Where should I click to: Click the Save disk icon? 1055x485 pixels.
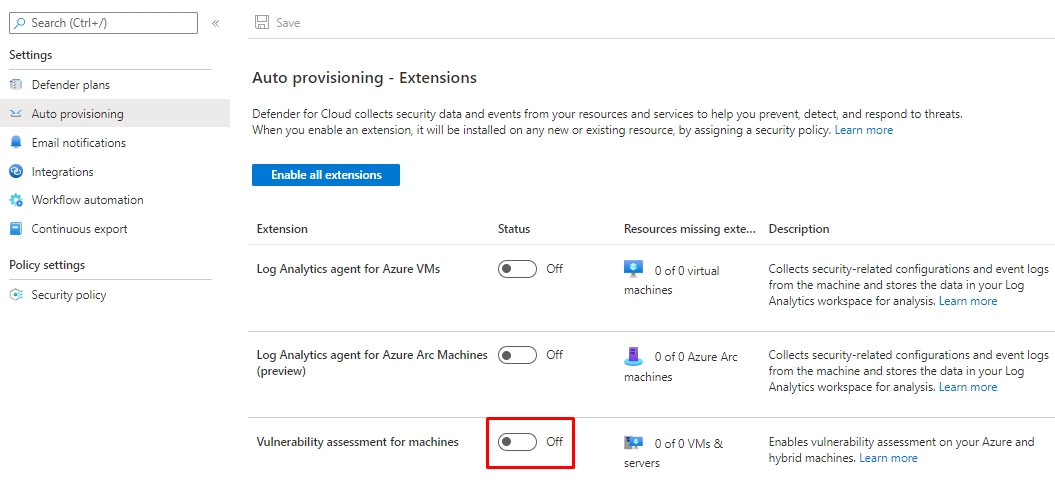(262, 22)
